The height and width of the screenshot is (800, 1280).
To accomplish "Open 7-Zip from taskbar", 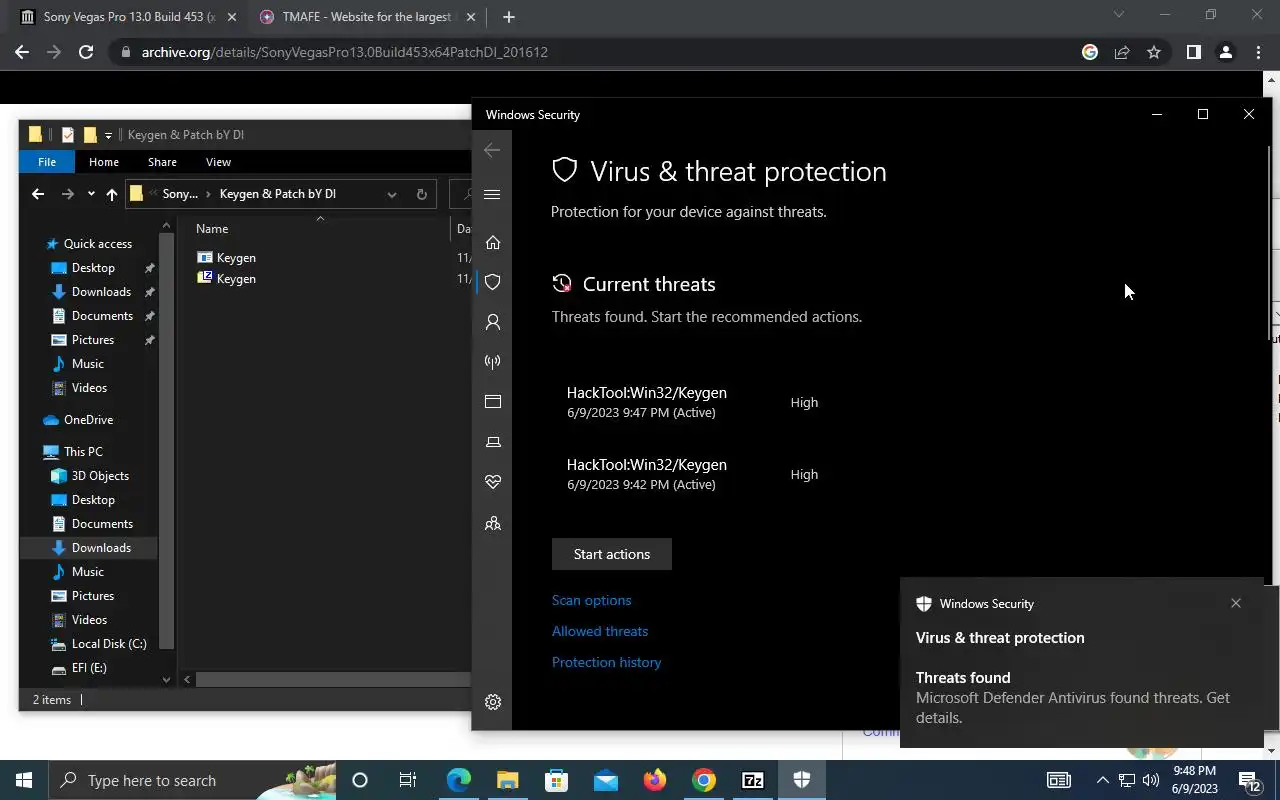I will [x=753, y=780].
